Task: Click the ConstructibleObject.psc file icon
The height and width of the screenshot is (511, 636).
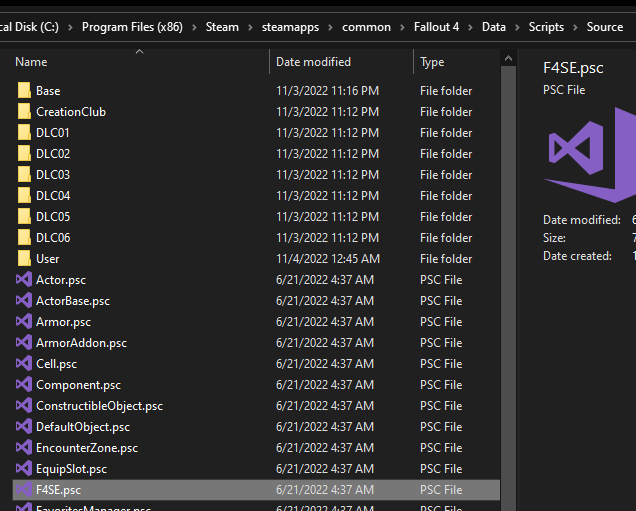Action: (24, 406)
